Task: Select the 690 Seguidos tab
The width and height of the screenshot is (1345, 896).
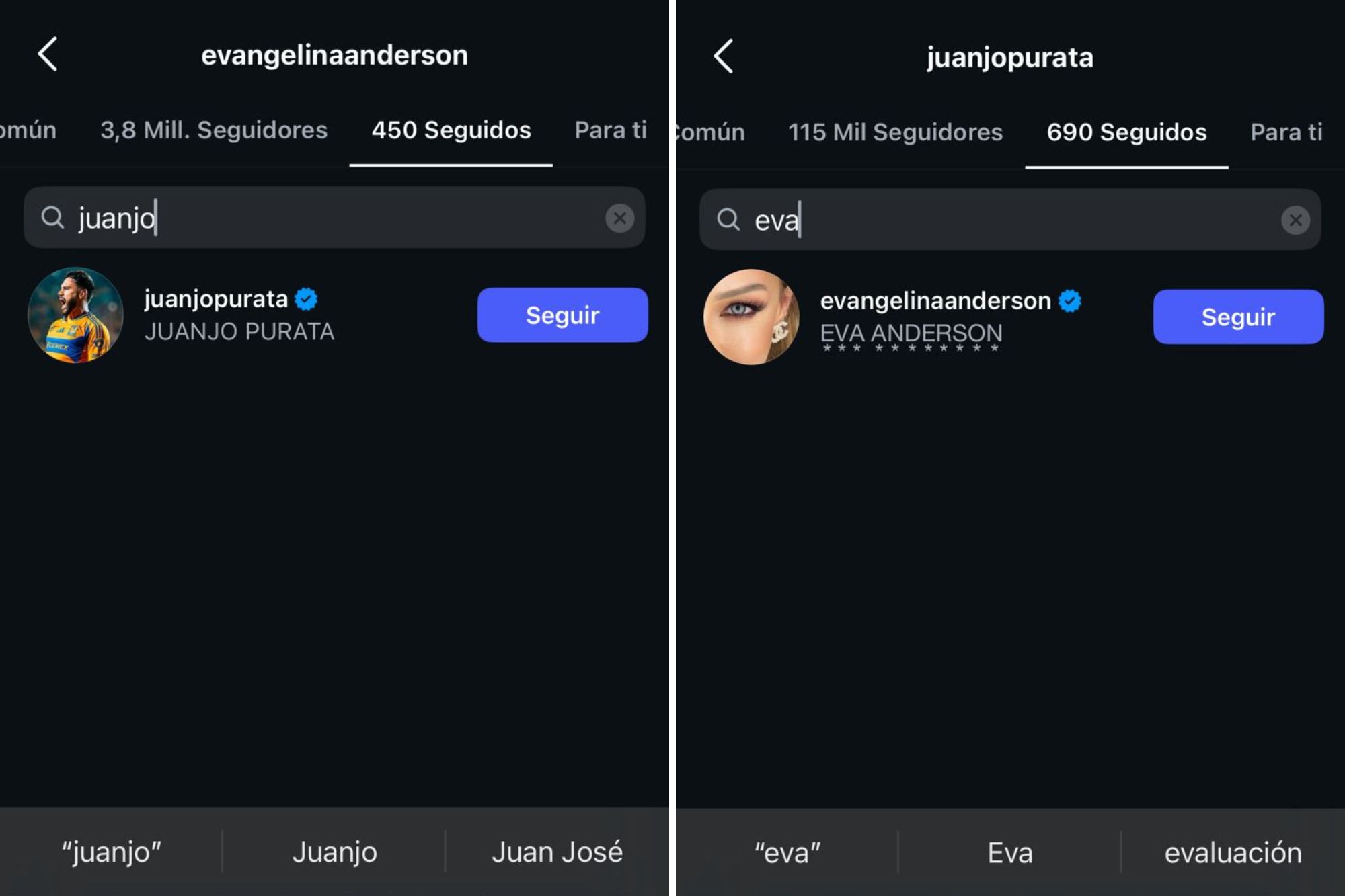Action: (x=1125, y=132)
